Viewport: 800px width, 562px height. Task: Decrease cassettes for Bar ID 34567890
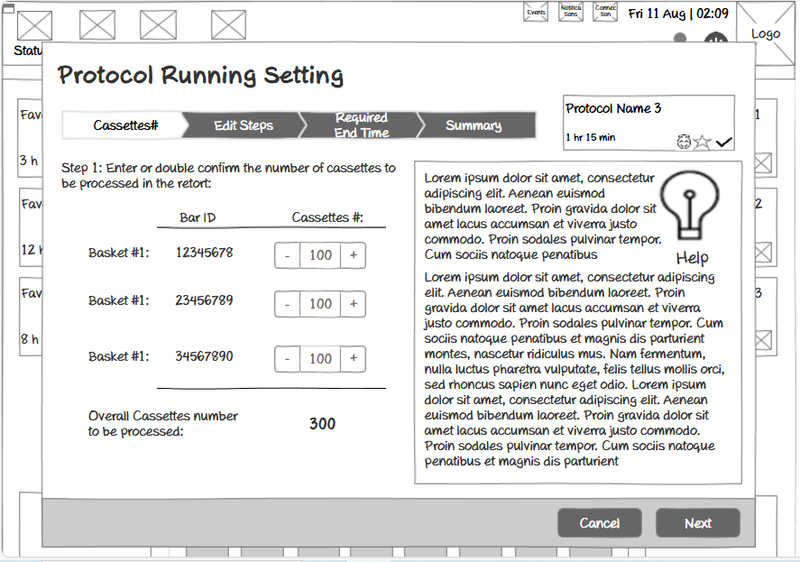pyautogui.click(x=287, y=359)
